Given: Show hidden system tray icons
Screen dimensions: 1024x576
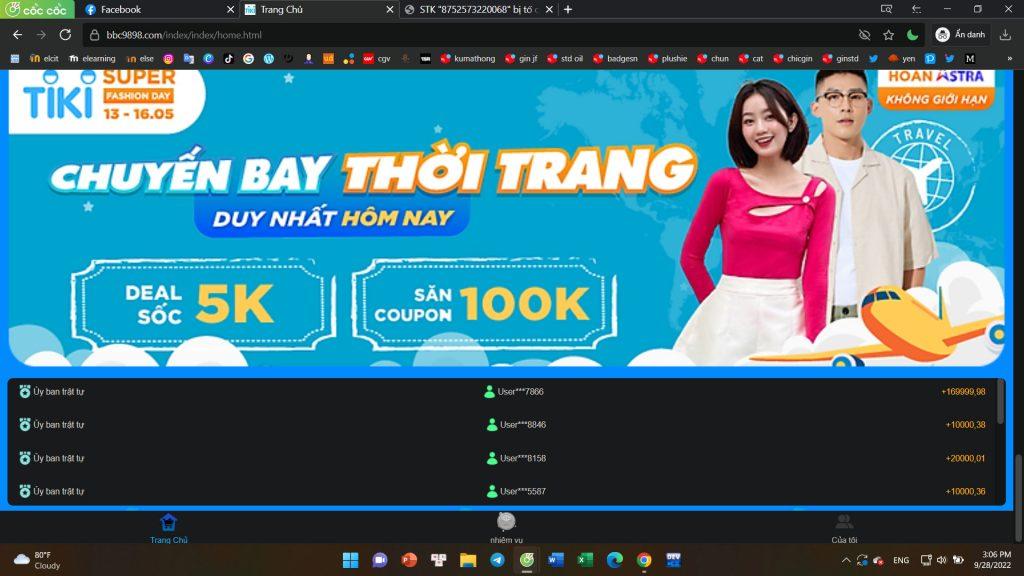Looking at the screenshot, I should pos(846,560).
